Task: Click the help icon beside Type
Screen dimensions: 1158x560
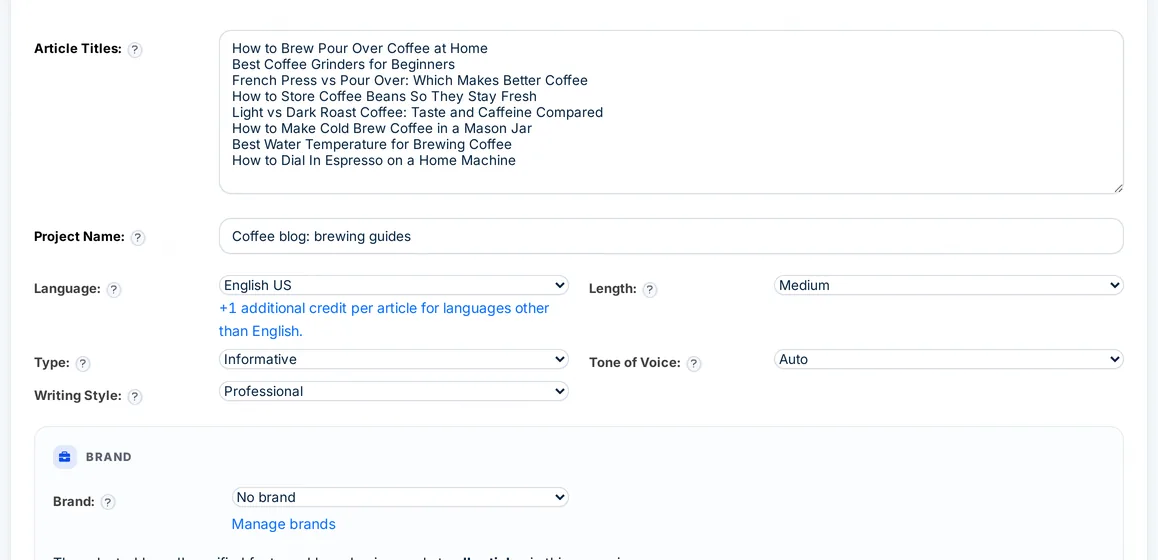Action: point(83,363)
